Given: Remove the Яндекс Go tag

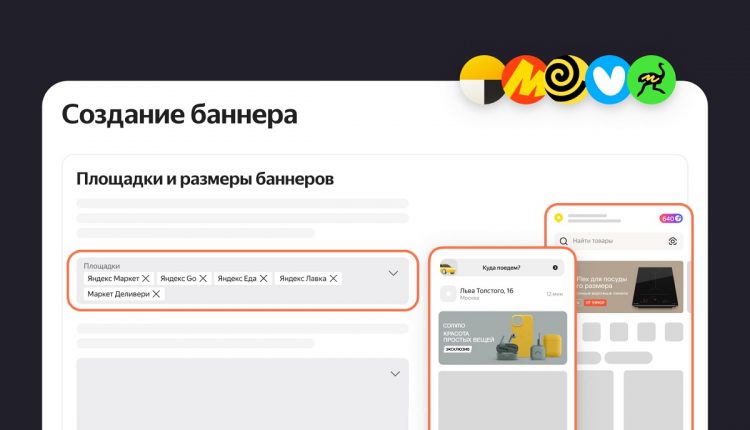Looking at the screenshot, I should (x=203, y=278).
